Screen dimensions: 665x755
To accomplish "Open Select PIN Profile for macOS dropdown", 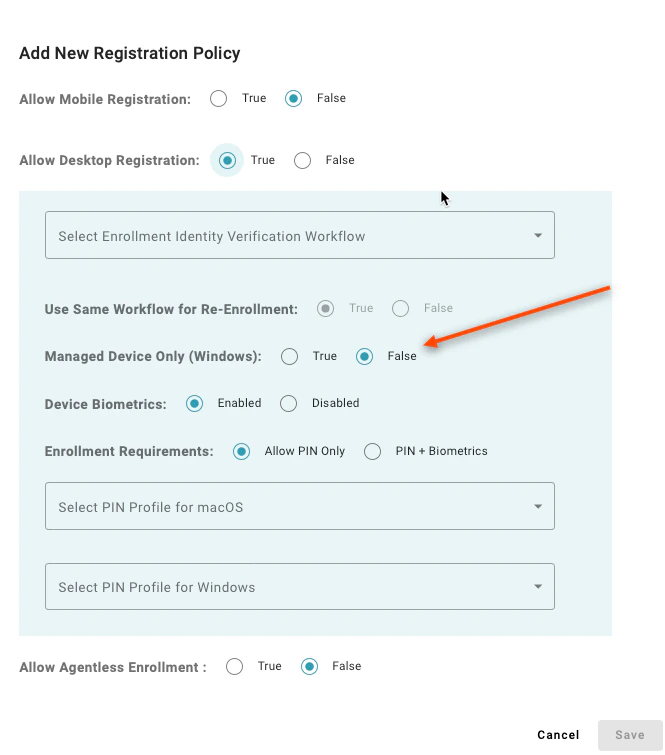I will coord(300,506).
